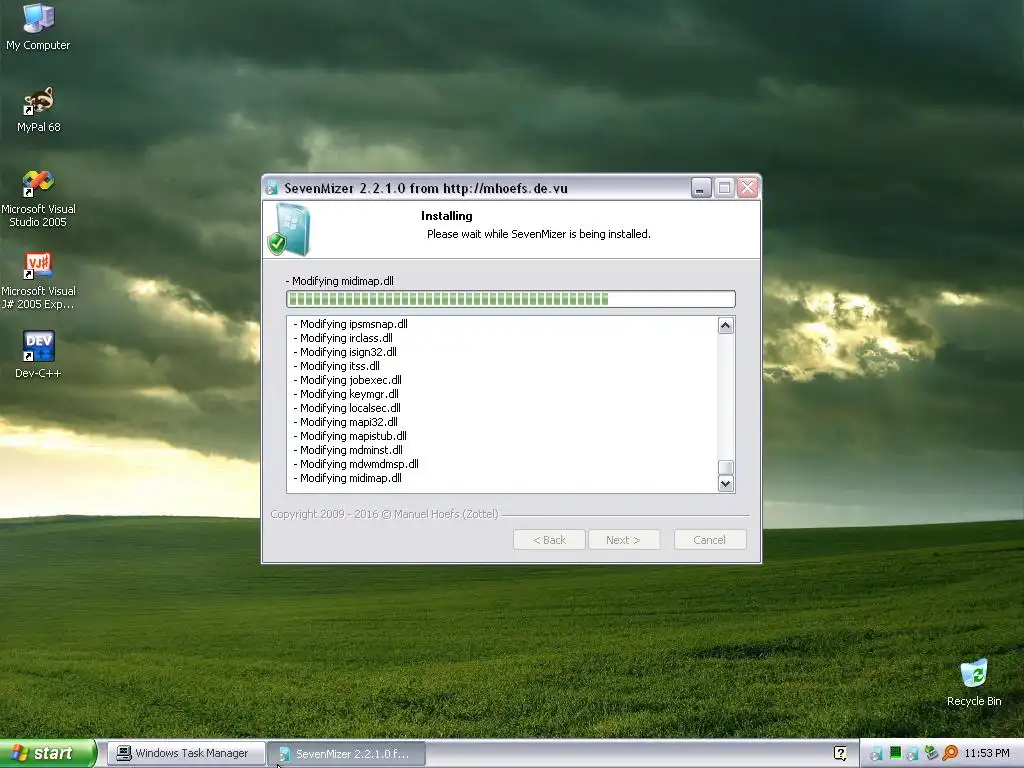Screen dimensions: 1024x768
Task: Click the log list scroll-down arrow
Action: pos(726,483)
